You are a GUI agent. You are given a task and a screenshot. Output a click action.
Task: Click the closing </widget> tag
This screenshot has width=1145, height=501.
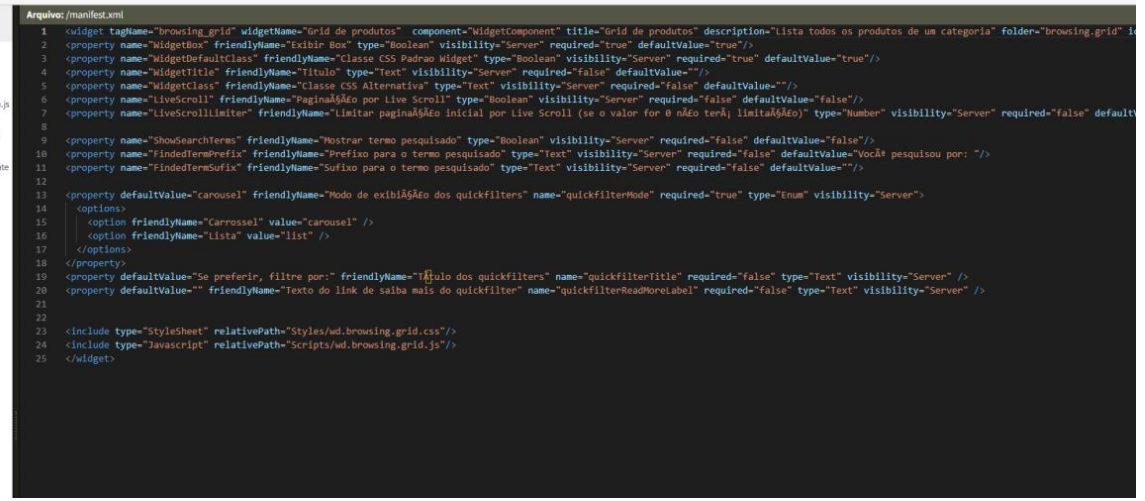[x=90, y=359]
